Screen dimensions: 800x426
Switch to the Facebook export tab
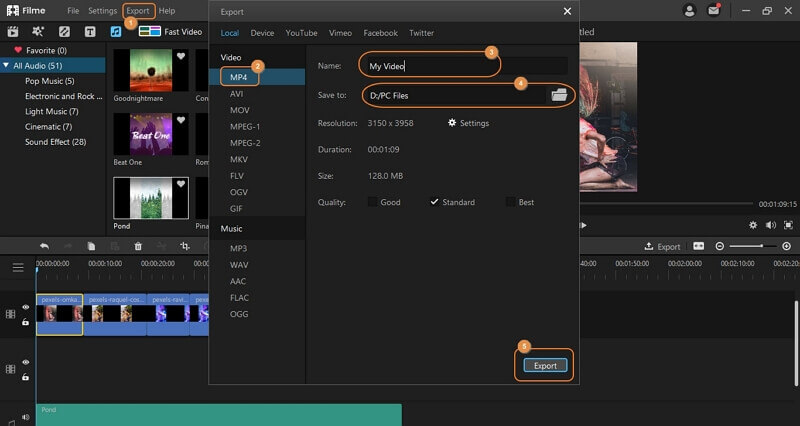381,33
